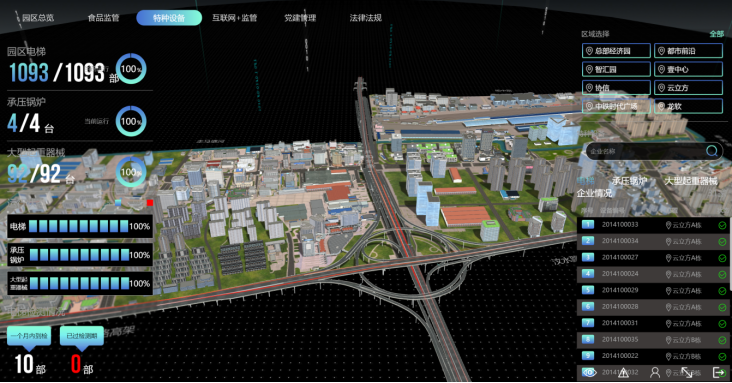Click the user profile icon
This screenshot has width=732, height=383.
(655, 372)
